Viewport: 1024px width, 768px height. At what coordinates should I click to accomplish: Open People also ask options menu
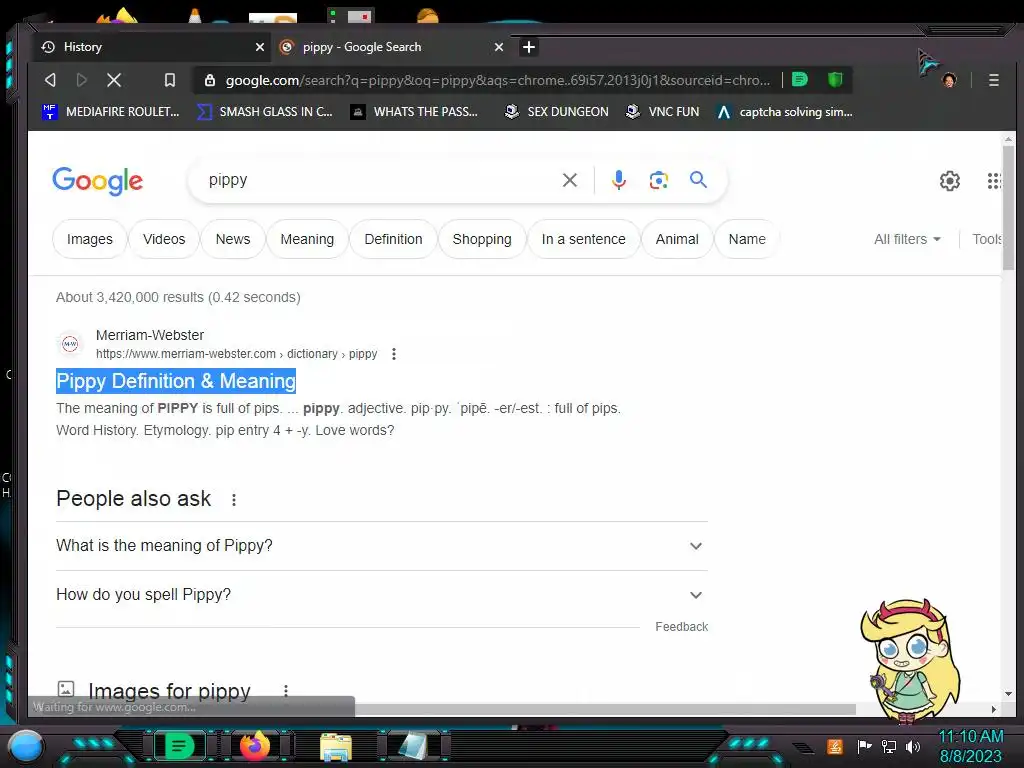click(234, 500)
